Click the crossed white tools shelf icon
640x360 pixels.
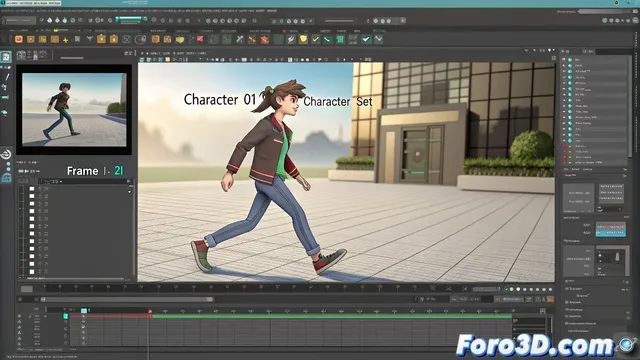tap(240, 39)
